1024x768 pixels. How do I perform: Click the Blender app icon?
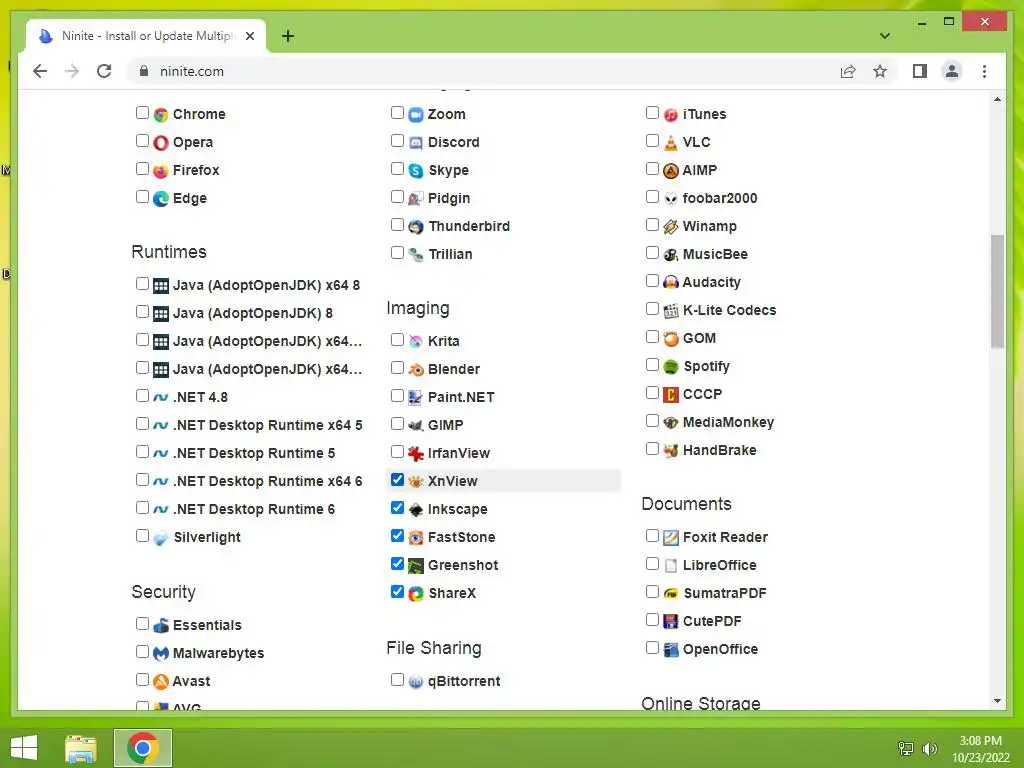[416, 370]
